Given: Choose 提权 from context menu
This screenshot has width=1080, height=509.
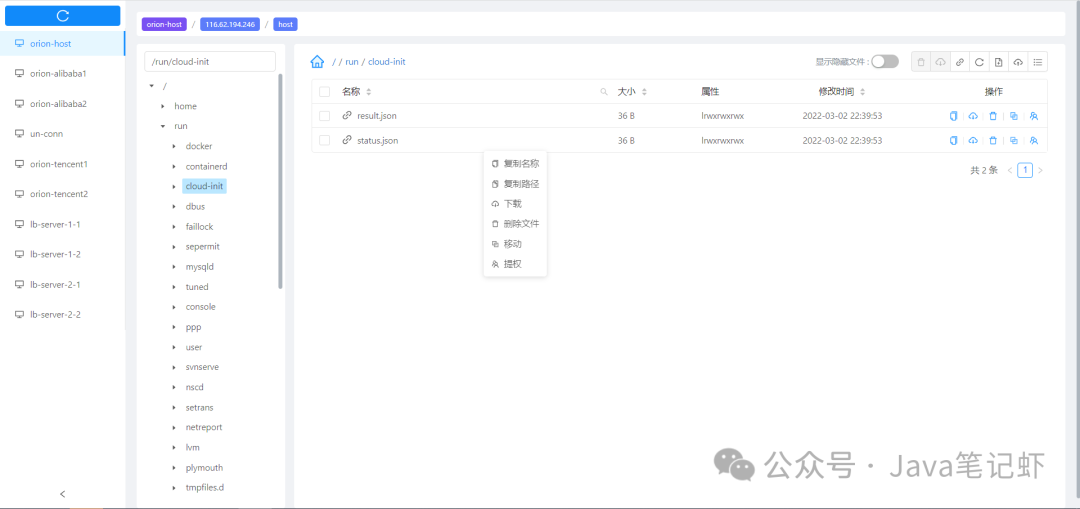Looking at the screenshot, I should point(515,264).
